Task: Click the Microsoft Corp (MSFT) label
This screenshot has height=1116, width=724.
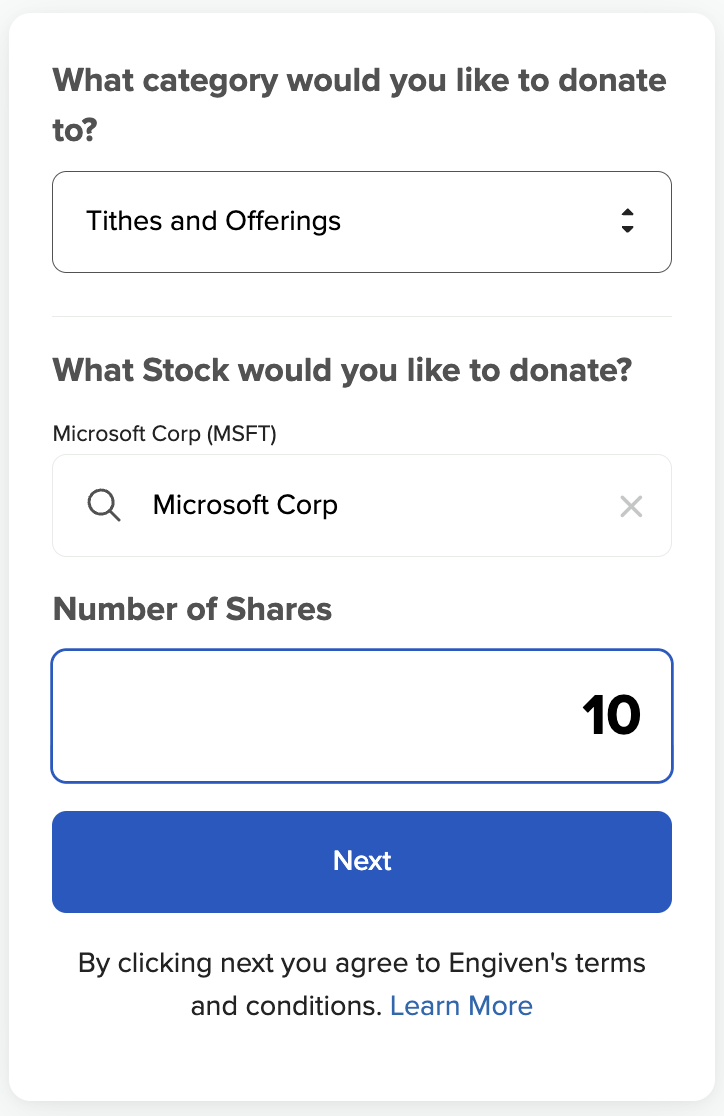Action: tap(164, 433)
